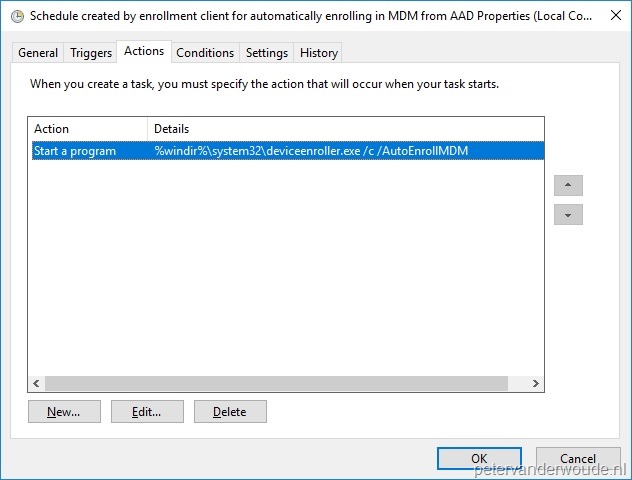632x480 pixels.
Task: Click the Cancel button
Action: click(x=578, y=459)
